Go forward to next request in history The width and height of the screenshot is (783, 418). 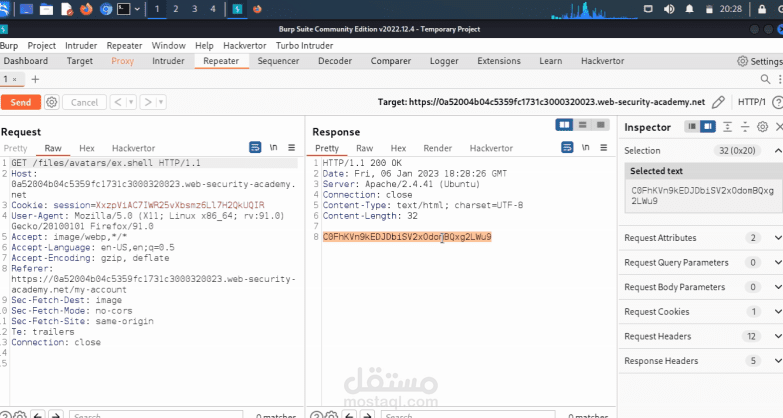[x=148, y=102]
